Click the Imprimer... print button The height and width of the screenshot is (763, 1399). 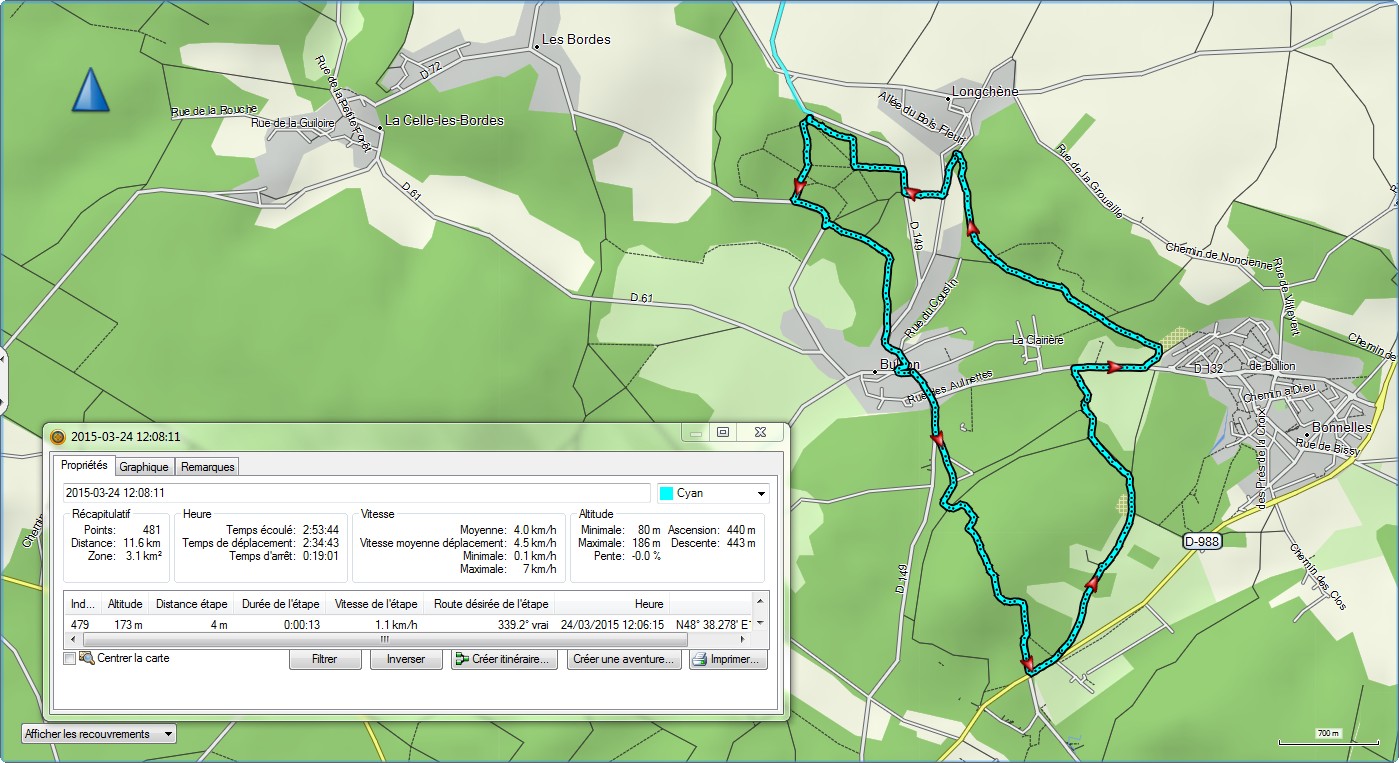tap(728, 660)
